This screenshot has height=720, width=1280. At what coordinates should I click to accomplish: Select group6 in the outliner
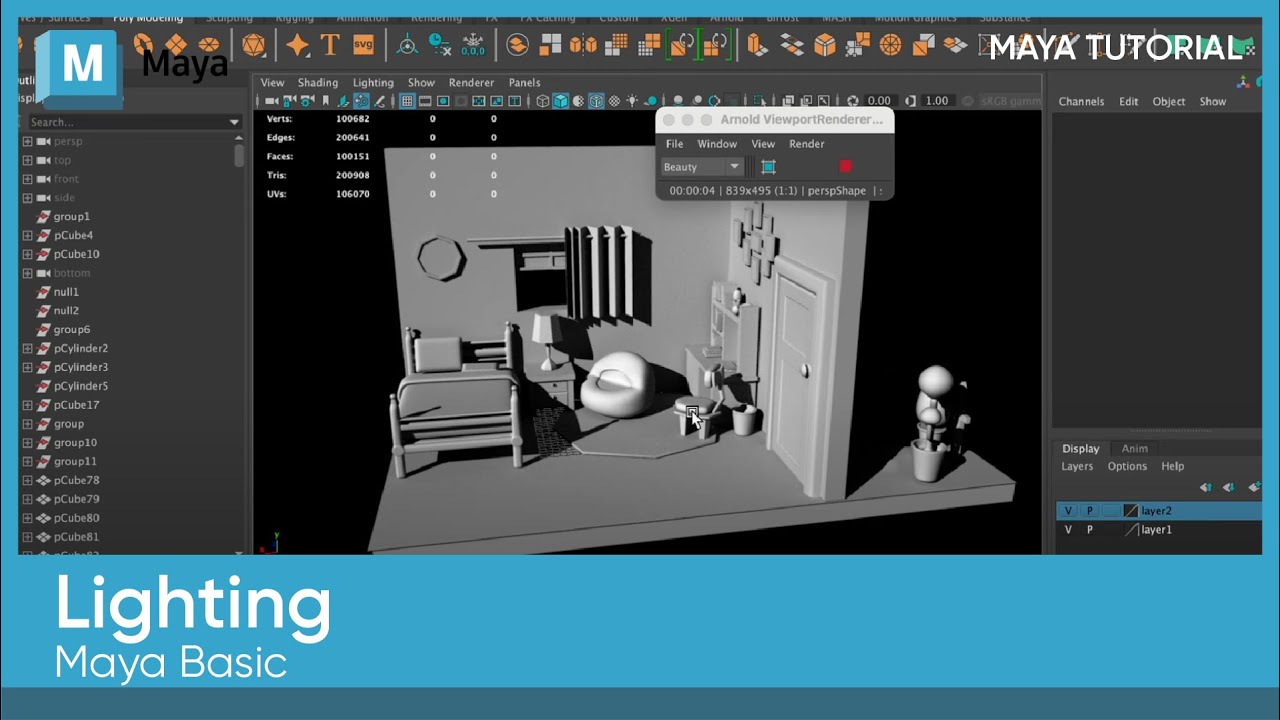[72, 329]
